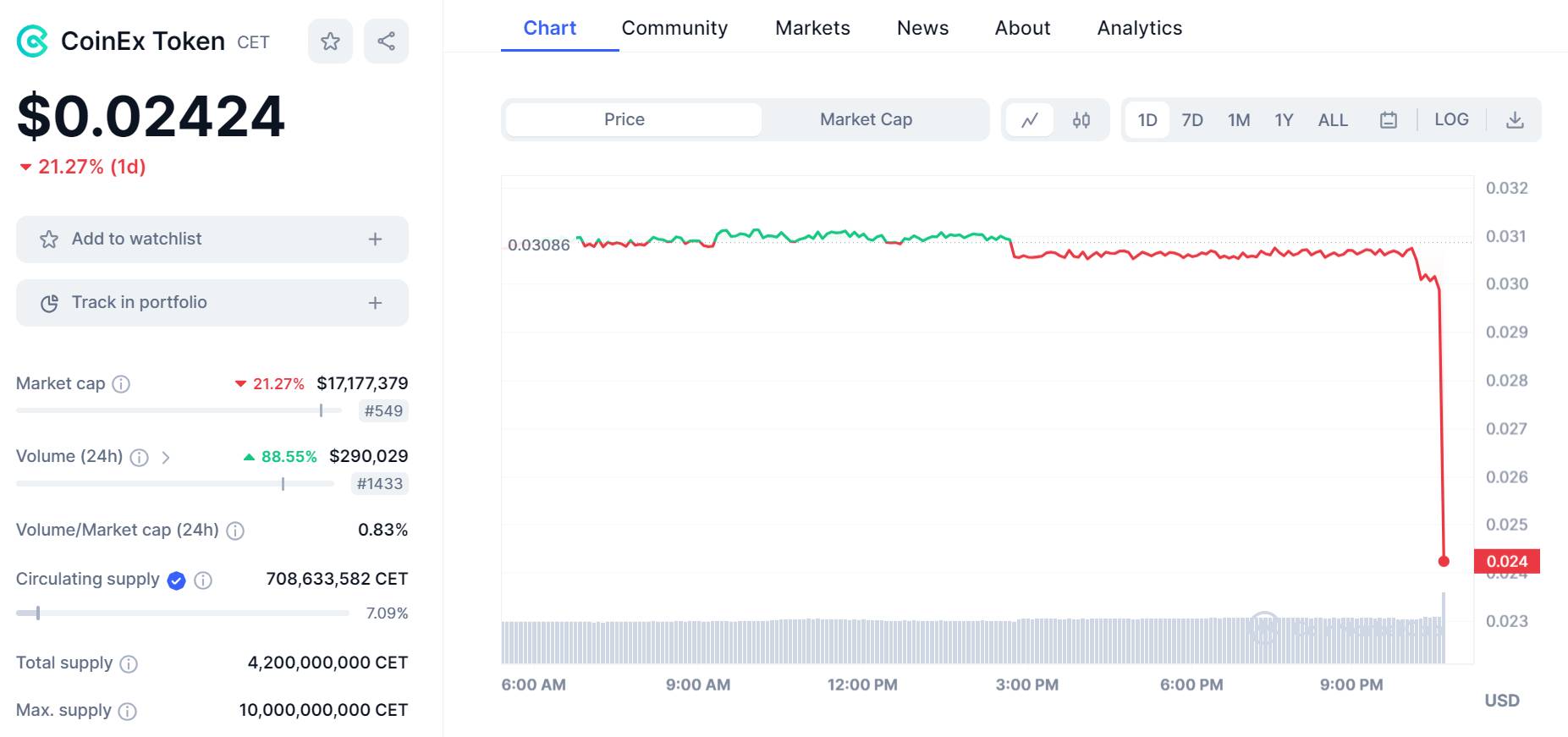This screenshot has height=737, width=1568.
Task: Open the share icon button
Action: (x=386, y=41)
